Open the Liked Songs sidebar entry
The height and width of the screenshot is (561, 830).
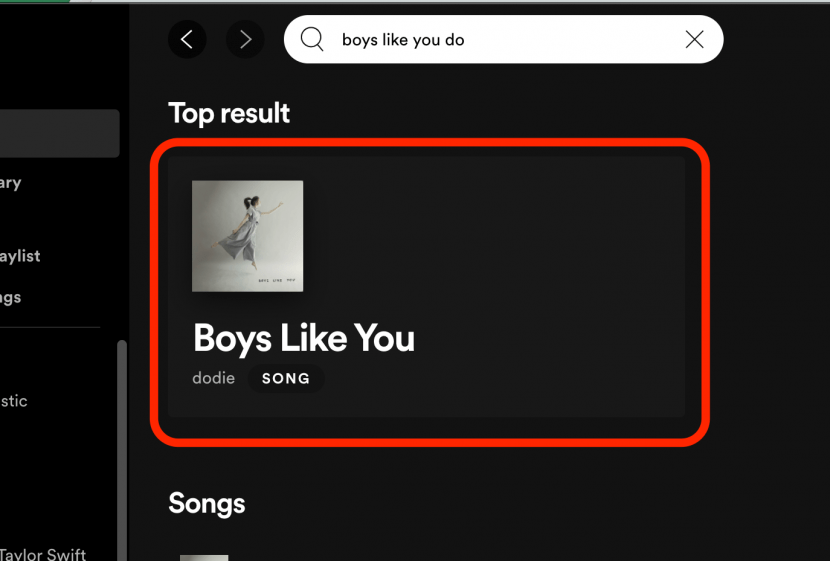pyautogui.click(x=11, y=297)
